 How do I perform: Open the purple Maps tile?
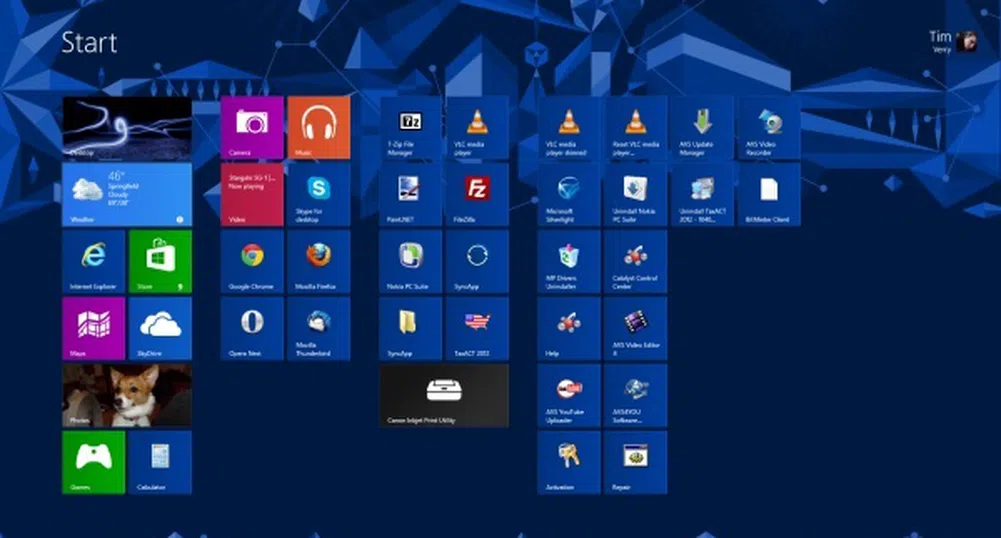click(94, 329)
